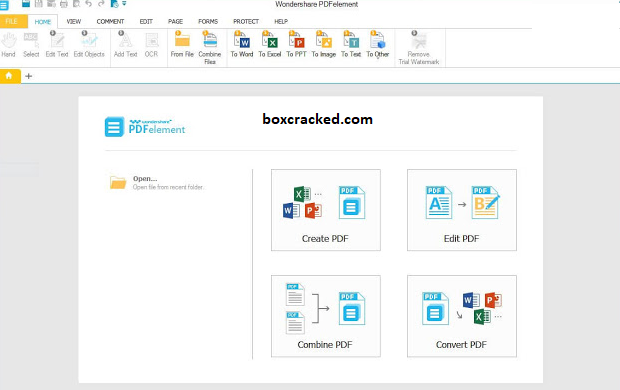The height and width of the screenshot is (390, 620).
Task: Convert document with To Word icon
Action: click(x=242, y=44)
